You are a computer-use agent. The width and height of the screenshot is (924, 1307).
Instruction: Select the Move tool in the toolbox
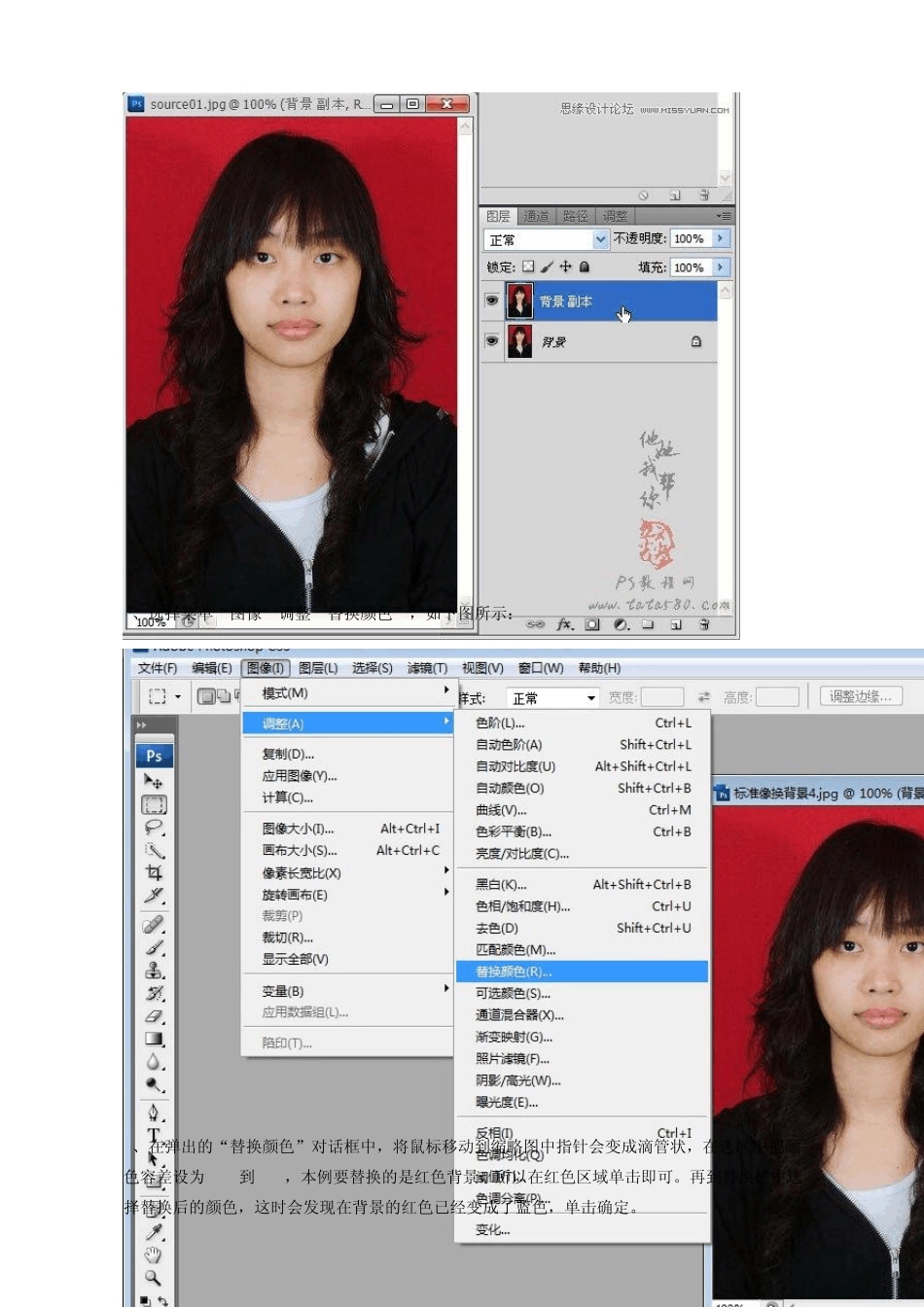pyautogui.click(x=154, y=781)
